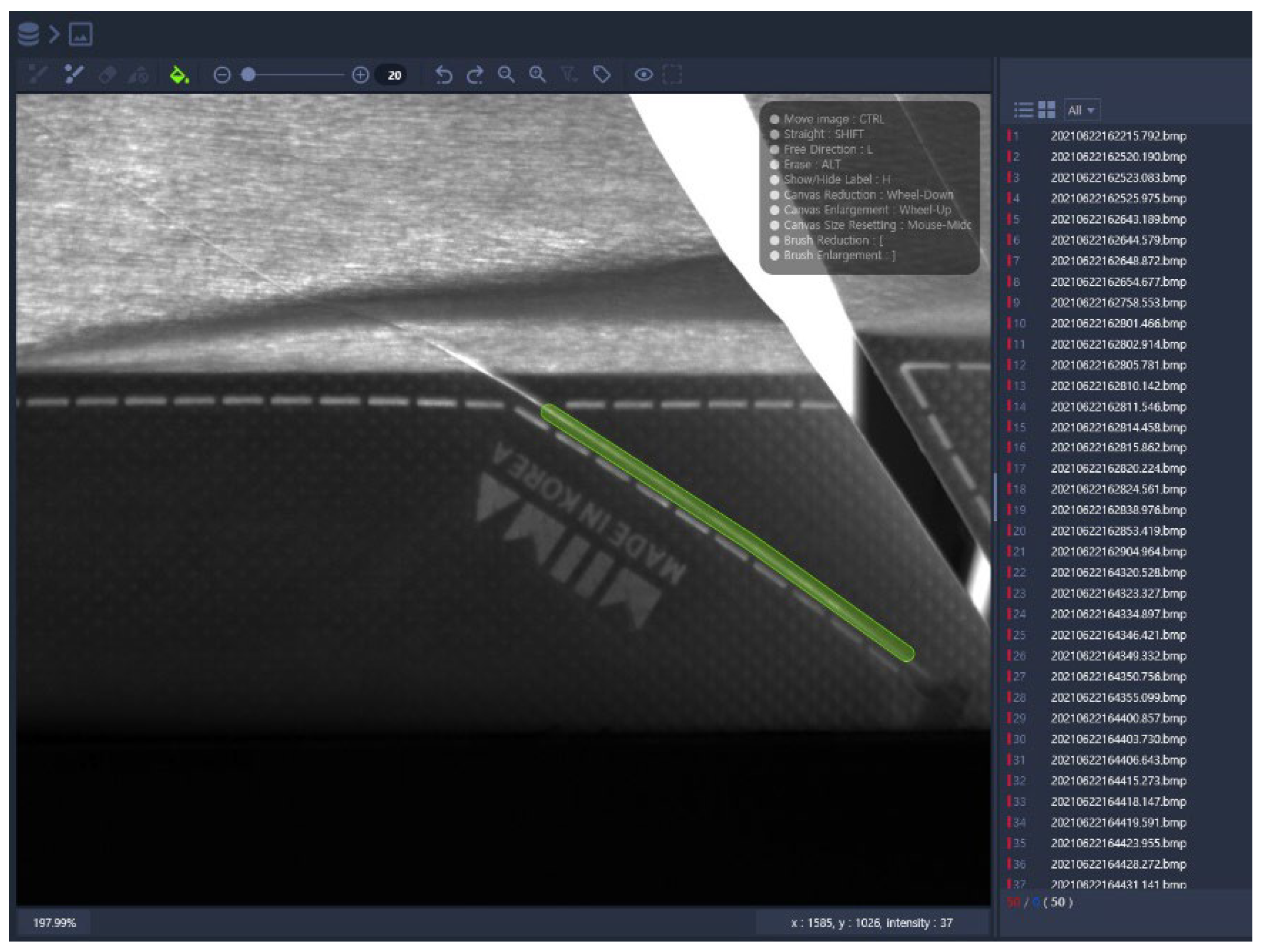The image size is (1267, 952).
Task: Click the zoom out magnifier icon
Action: pyautogui.click(x=506, y=74)
